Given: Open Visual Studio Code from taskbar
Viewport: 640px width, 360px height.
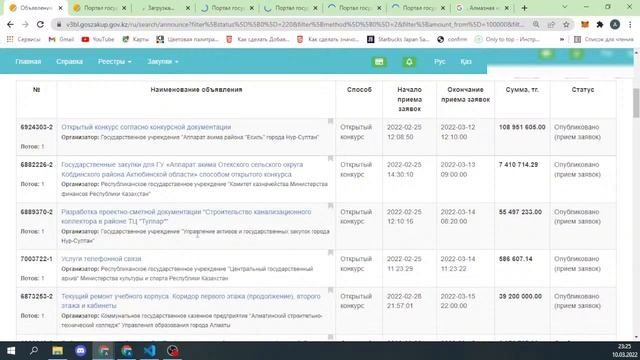Looking at the screenshot, I should pyautogui.click(x=150, y=351).
